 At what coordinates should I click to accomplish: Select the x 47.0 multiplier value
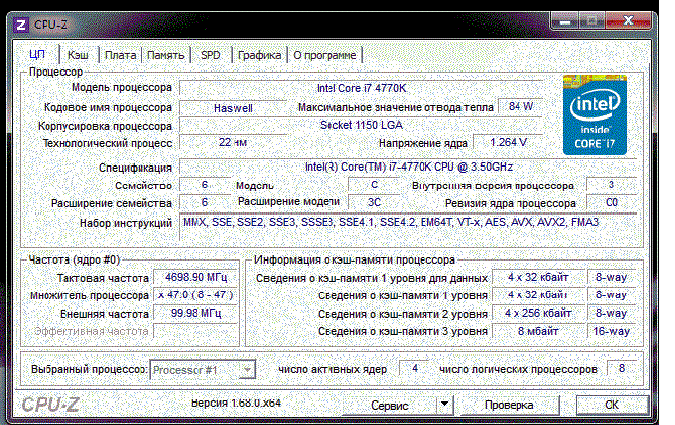[x=195, y=295]
